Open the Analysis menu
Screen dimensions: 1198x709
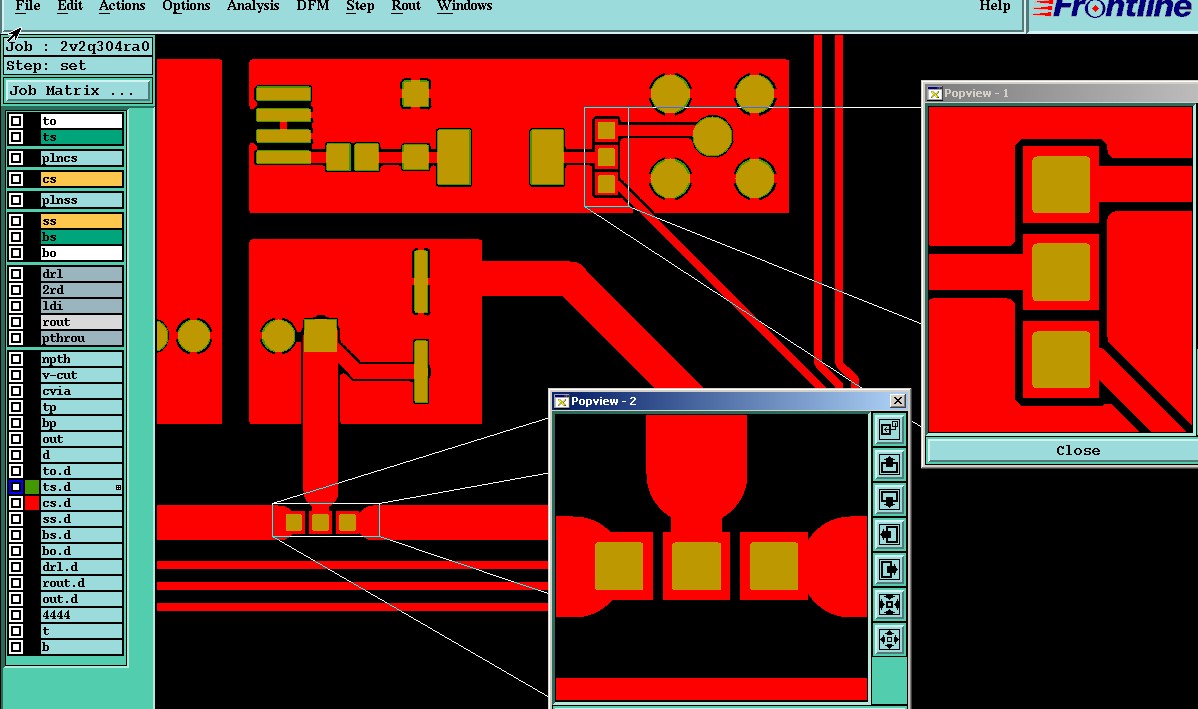[x=253, y=6]
